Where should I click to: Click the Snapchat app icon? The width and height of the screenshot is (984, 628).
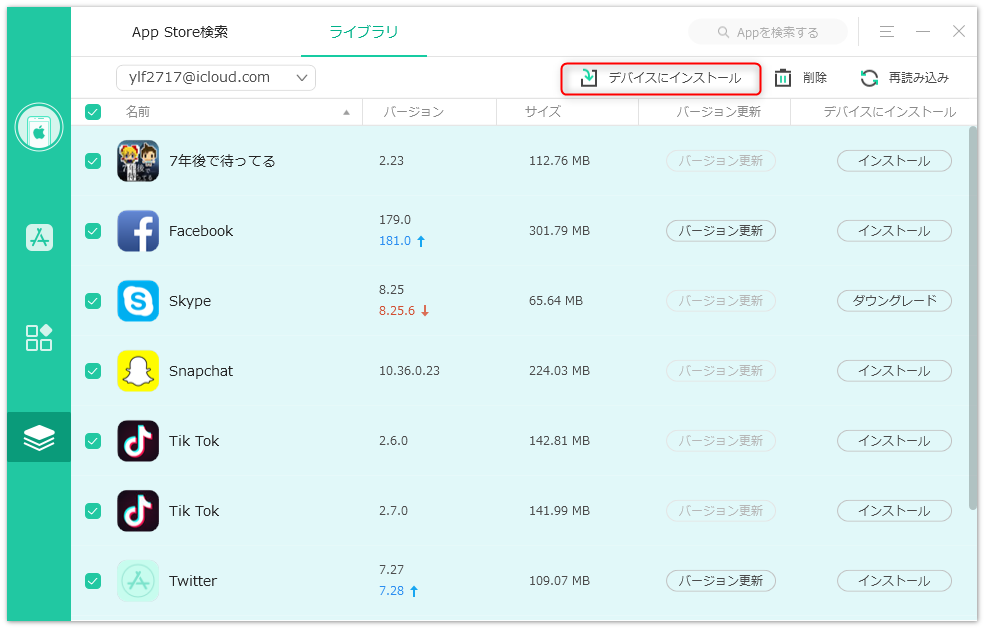click(x=138, y=371)
